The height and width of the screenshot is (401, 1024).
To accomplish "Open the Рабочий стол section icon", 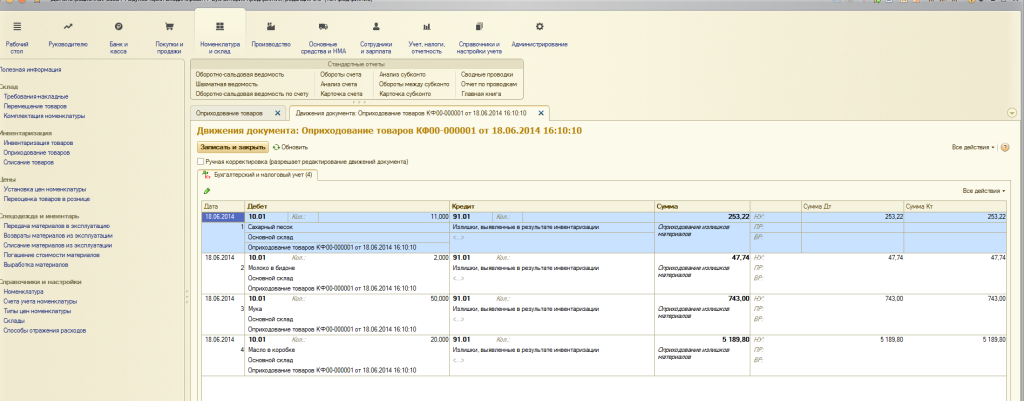I will click(x=17, y=27).
